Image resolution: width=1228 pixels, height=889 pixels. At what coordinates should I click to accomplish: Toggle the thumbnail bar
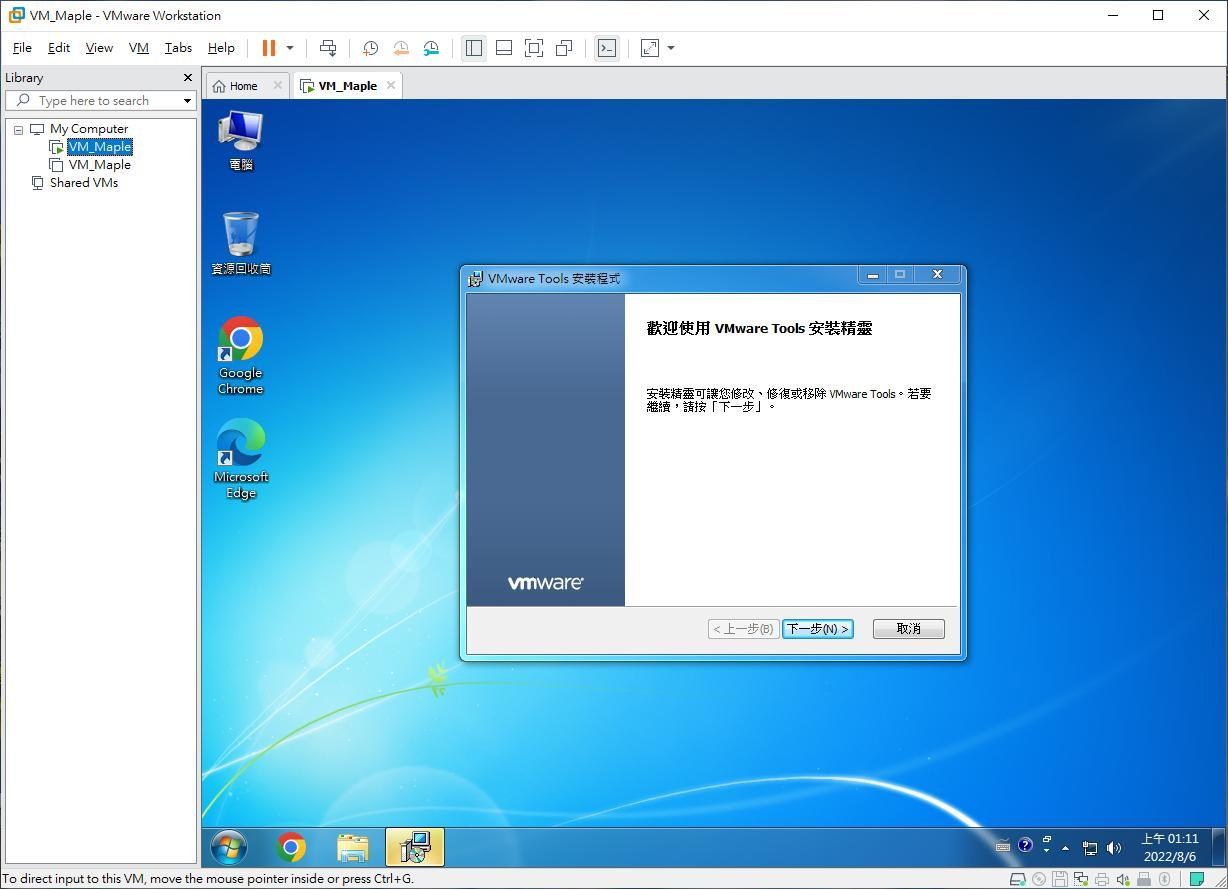504,48
